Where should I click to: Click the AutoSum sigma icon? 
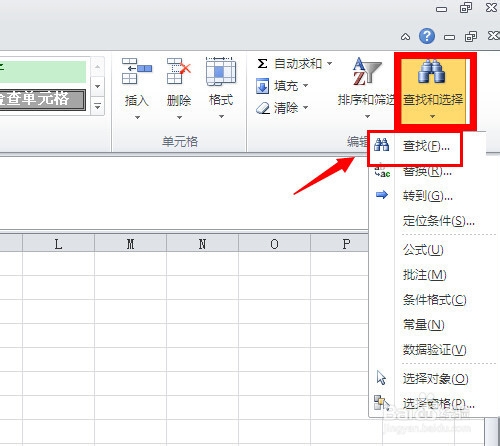pos(262,63)
